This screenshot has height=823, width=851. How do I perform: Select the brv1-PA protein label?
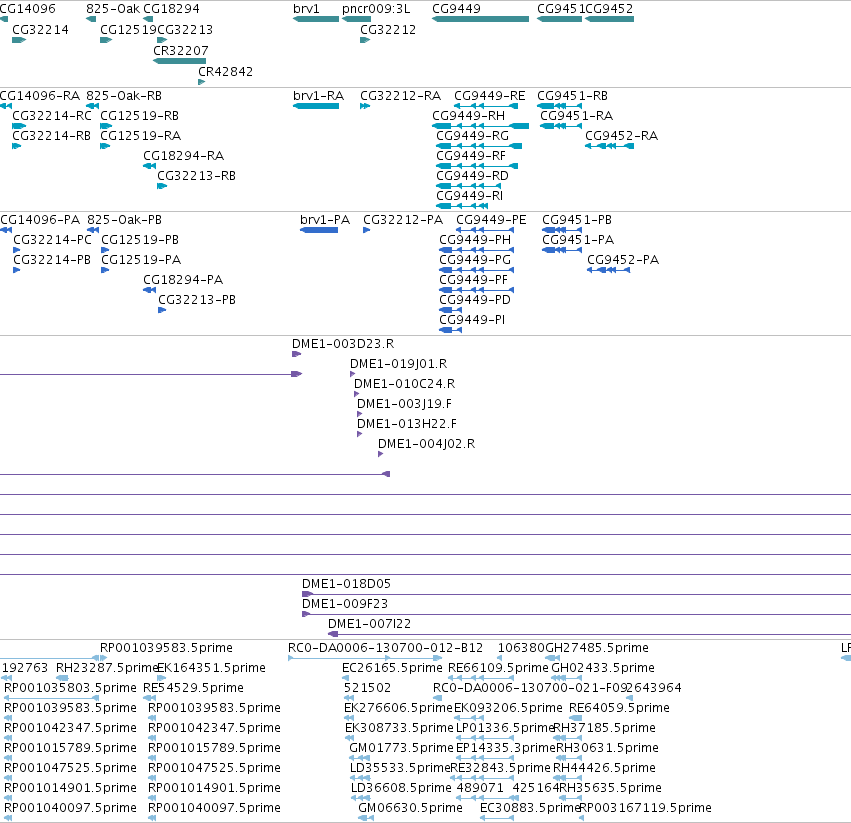[x=325, y=220]
